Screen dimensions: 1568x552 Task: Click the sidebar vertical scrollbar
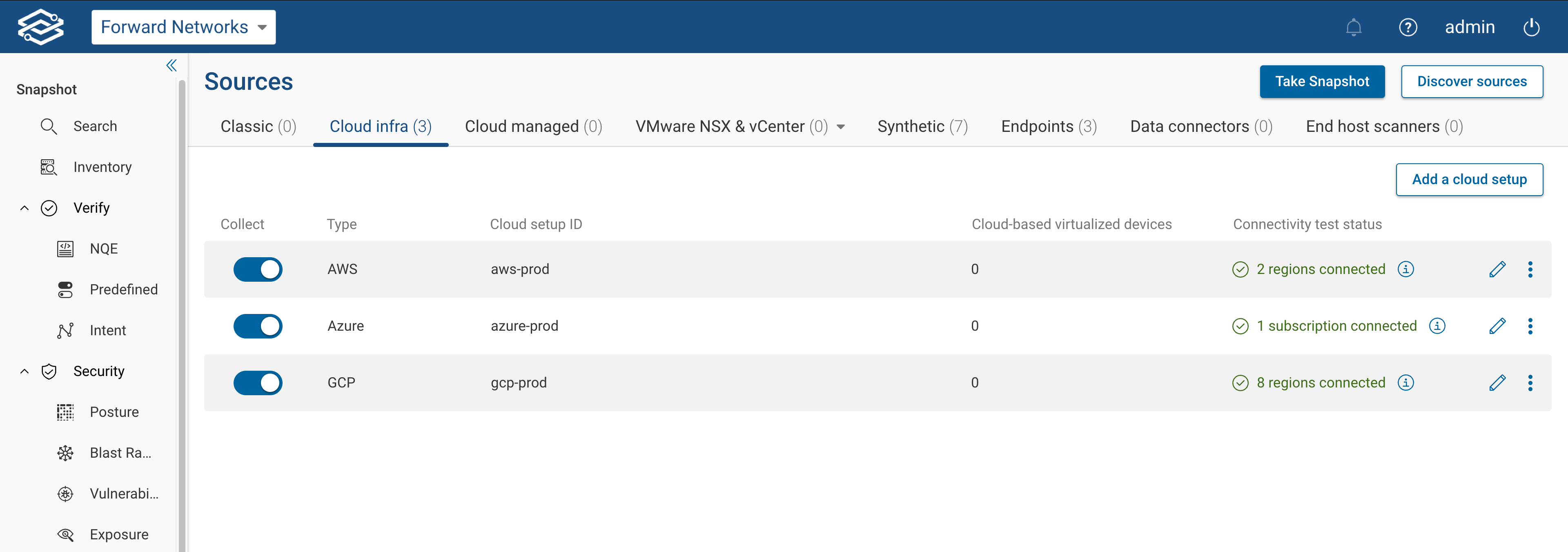point(181,304)
